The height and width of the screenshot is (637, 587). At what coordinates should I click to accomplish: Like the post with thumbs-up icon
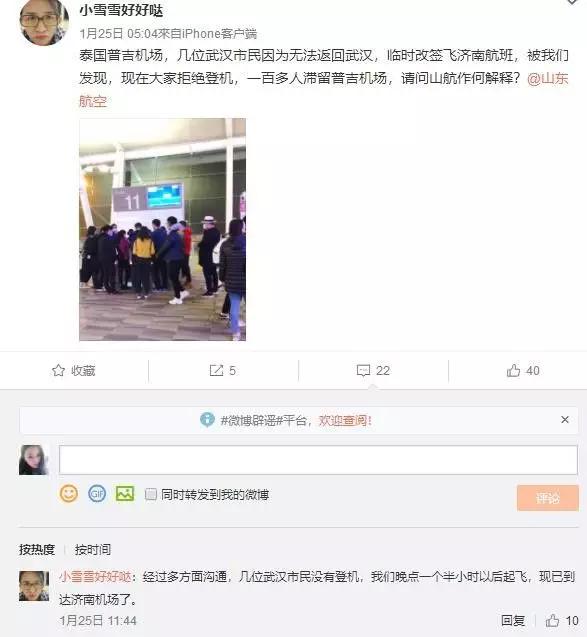[x=513, y=370]
